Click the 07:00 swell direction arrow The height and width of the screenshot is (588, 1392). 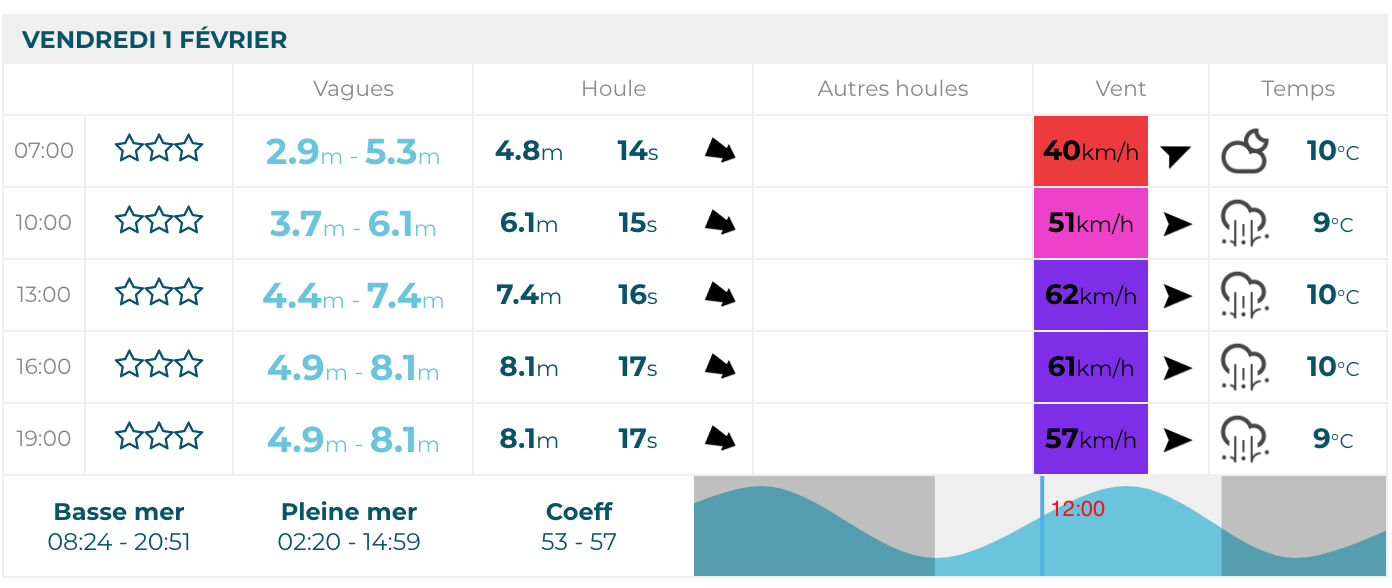720,151
